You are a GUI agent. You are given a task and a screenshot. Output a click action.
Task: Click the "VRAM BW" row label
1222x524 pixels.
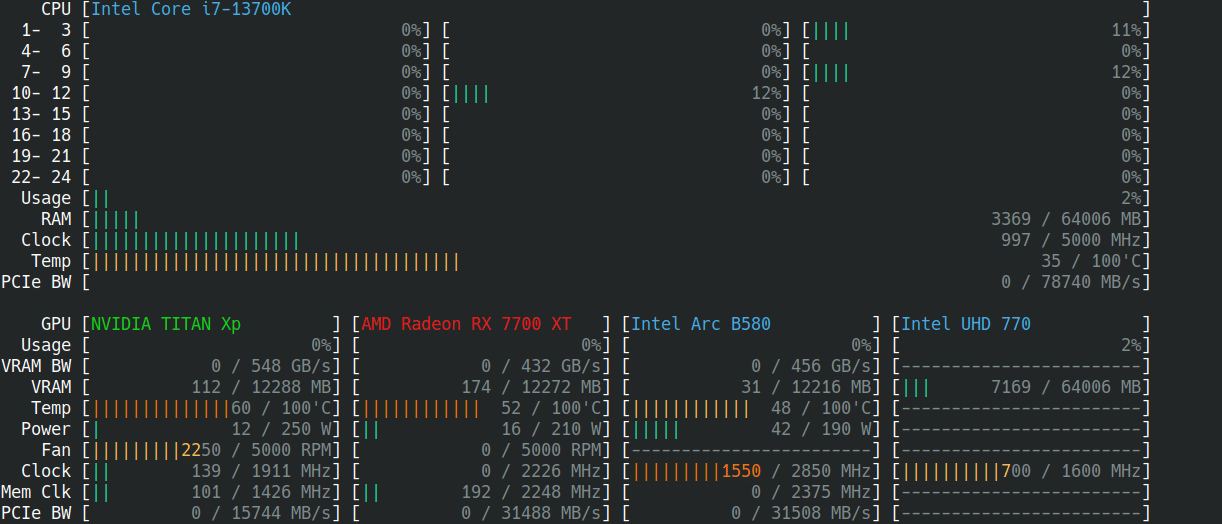click(x=36, y=366)
